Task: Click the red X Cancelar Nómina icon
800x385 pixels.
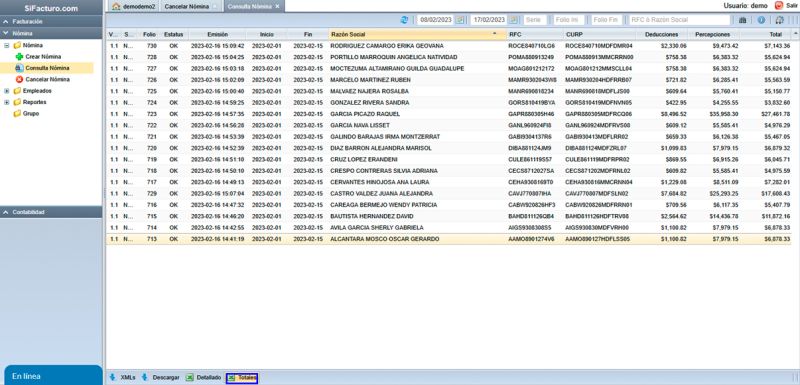Action: tap(19, 80)
